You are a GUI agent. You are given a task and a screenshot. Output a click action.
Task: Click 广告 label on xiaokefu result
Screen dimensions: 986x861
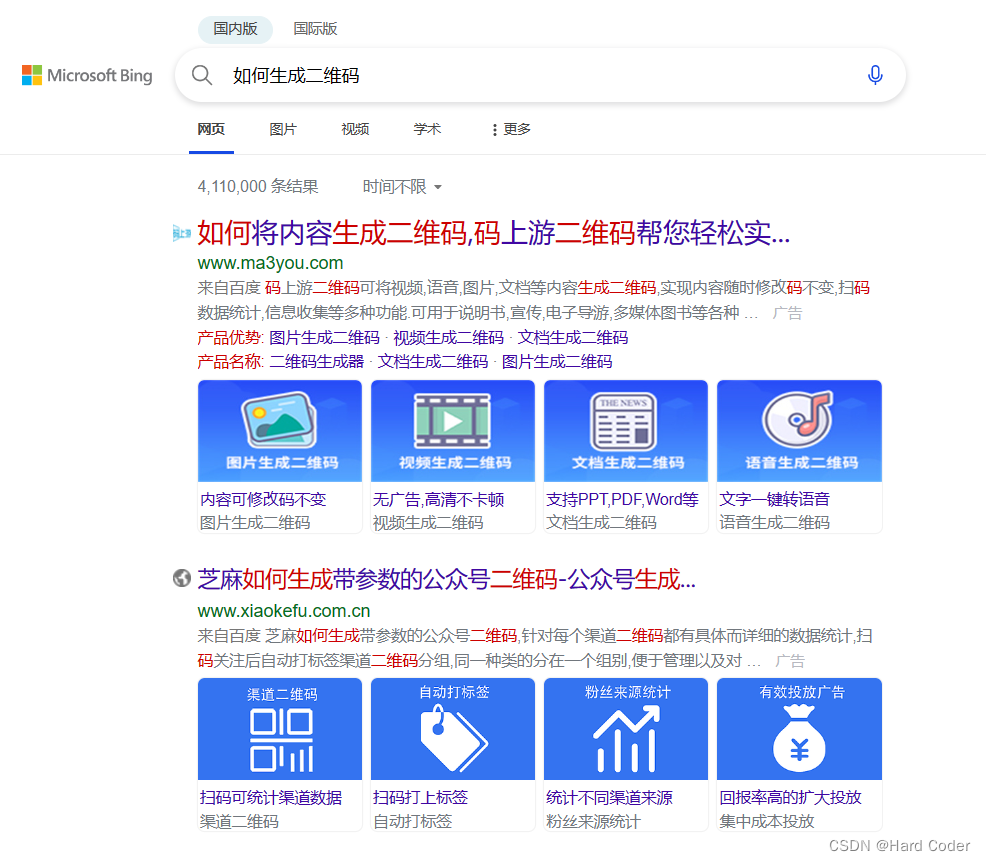[x=790, y=661]
